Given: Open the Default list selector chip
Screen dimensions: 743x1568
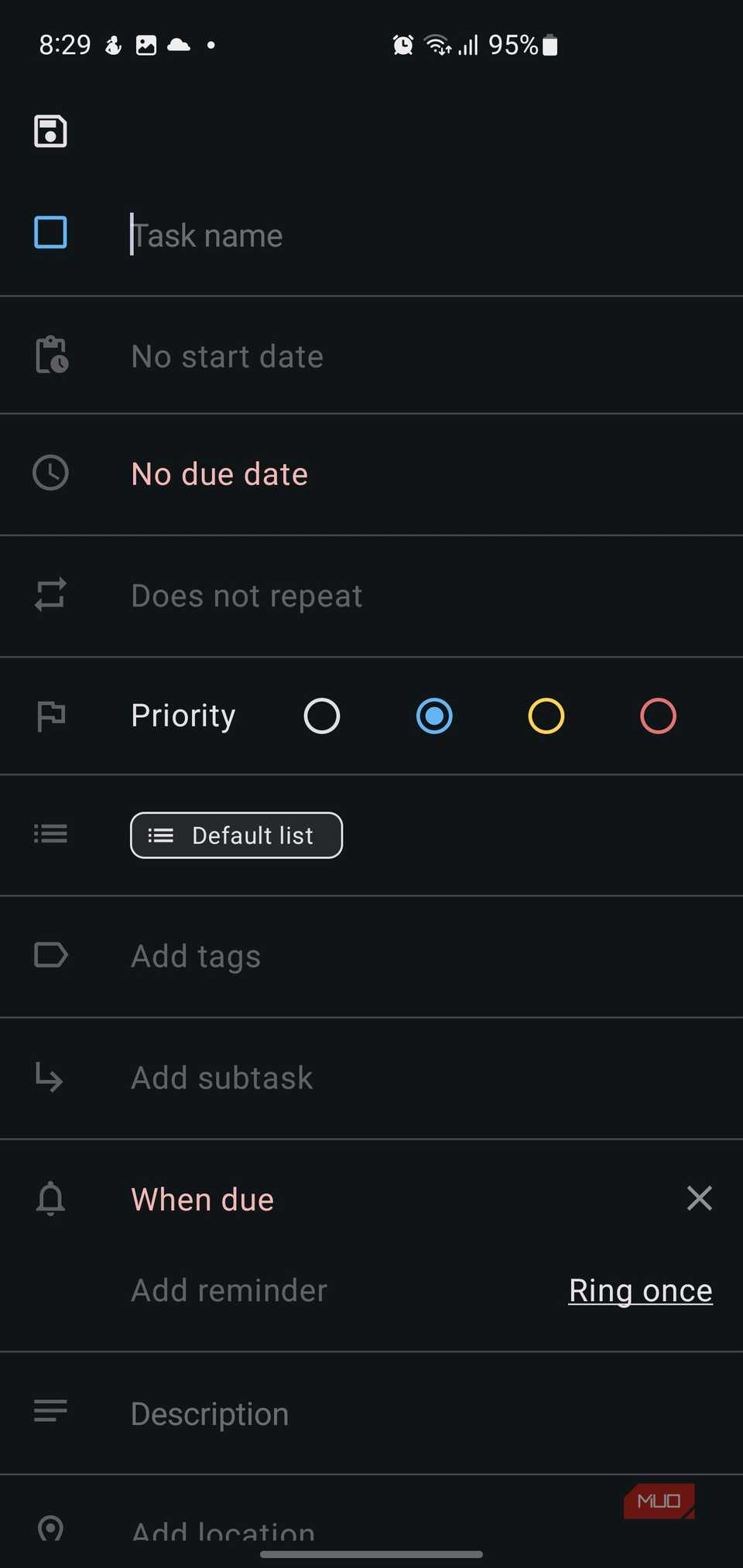Looking at the screenshot, I should click(x=236, y=835).
